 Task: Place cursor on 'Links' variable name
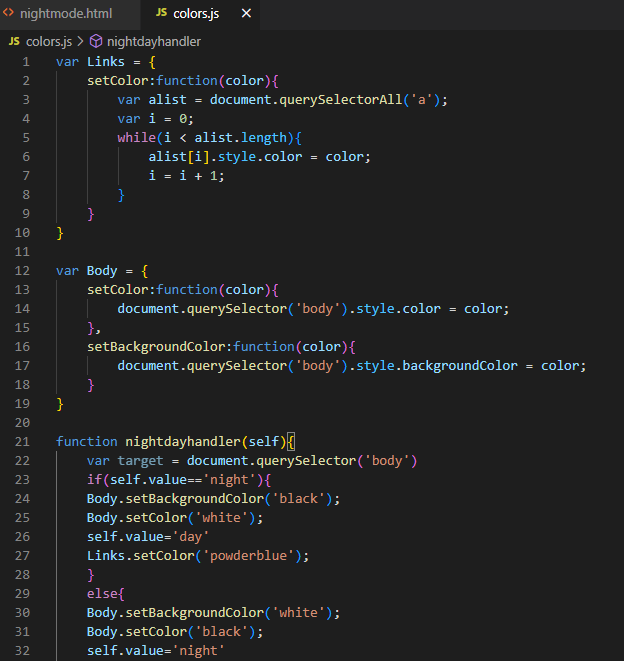click(106, 62)
